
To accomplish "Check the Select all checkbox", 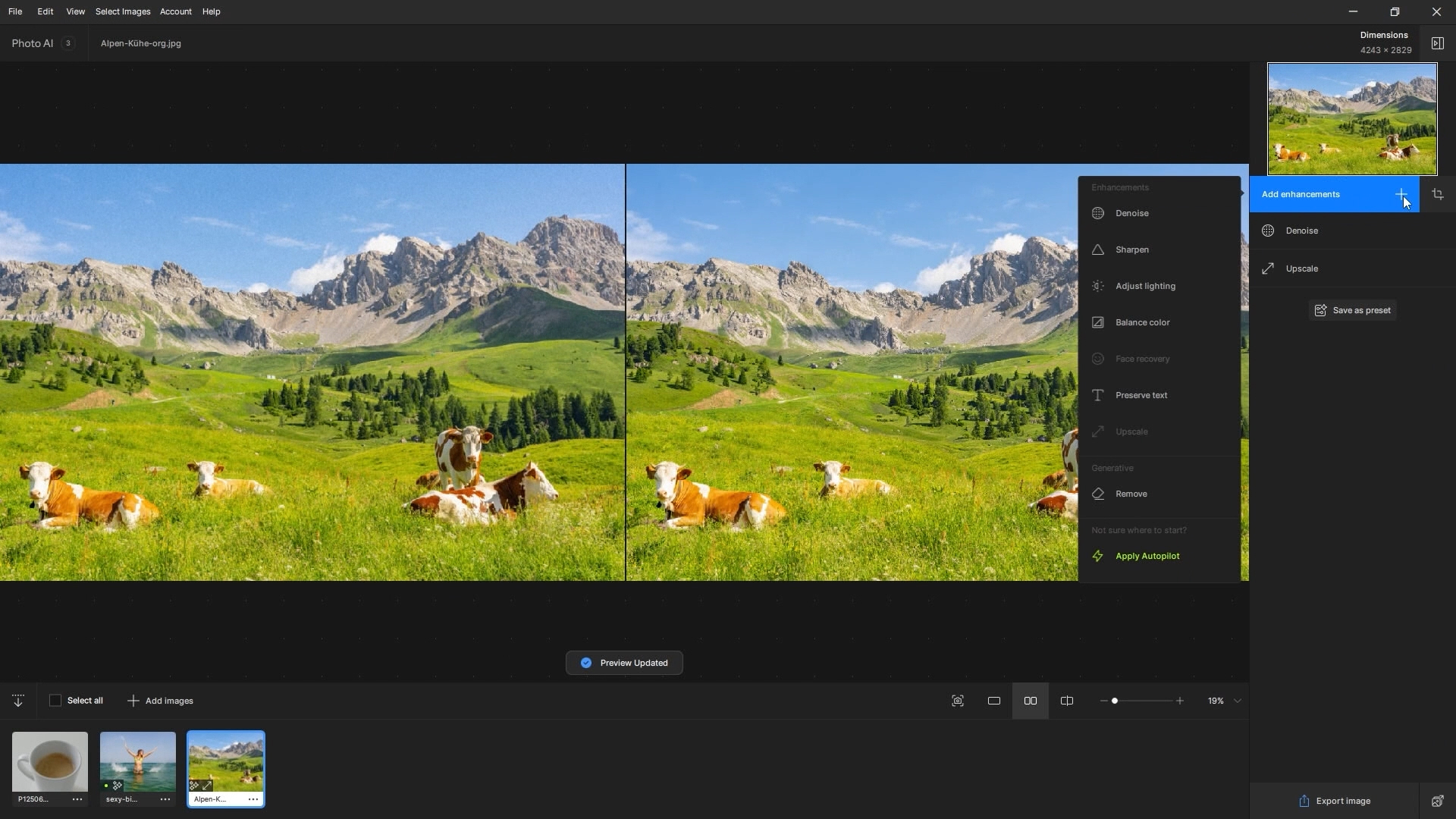I will pyautogui.click(x=55, y=701).
